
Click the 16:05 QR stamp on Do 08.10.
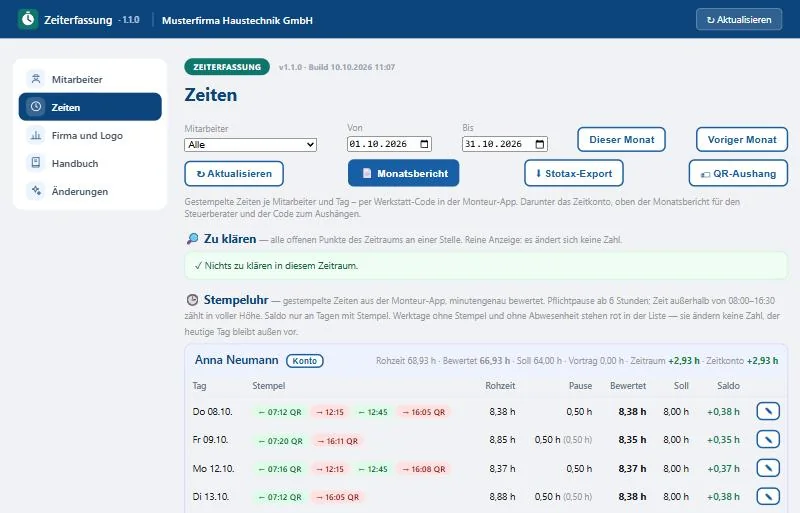point(423,412)
